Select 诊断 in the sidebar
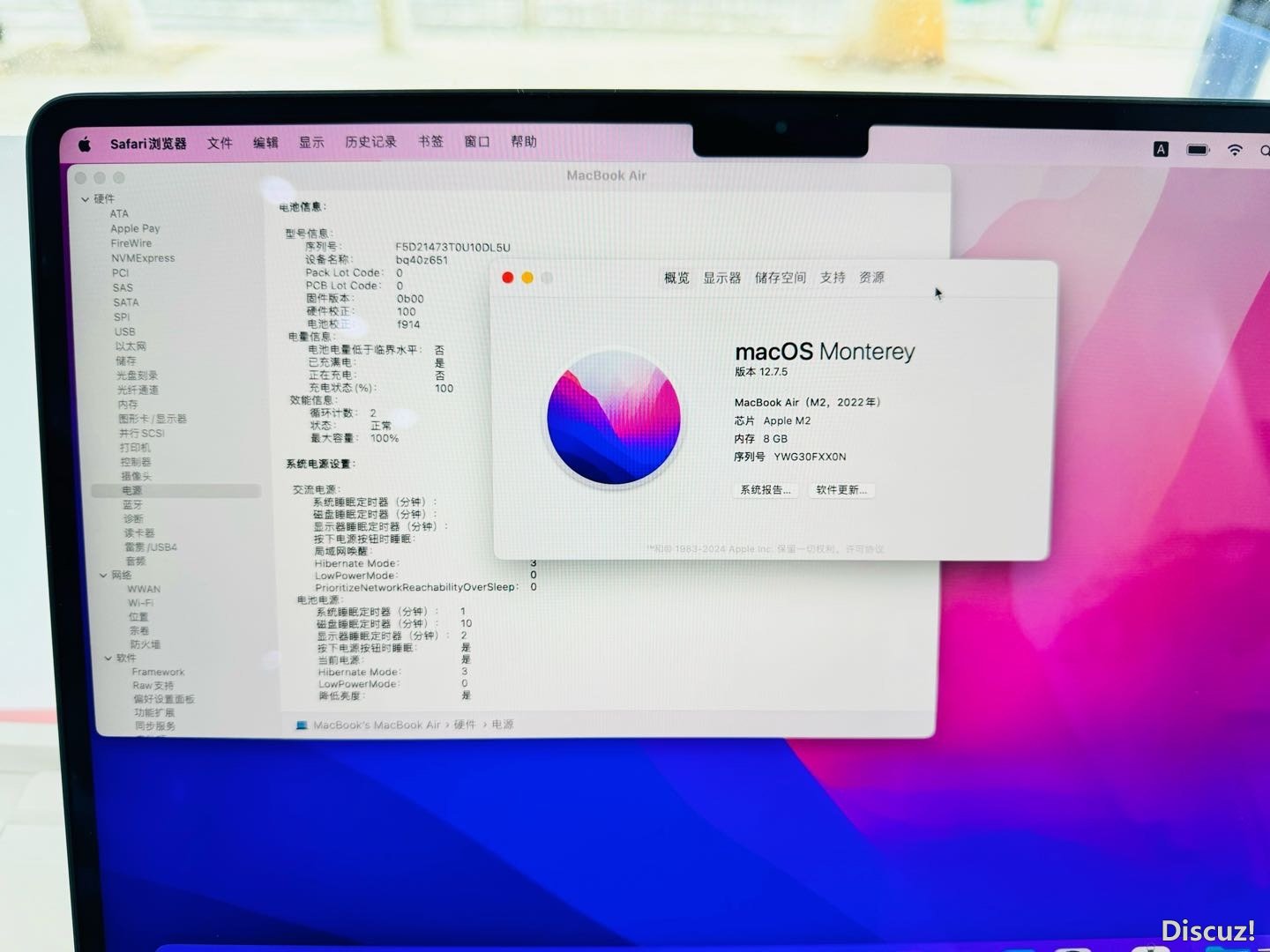Screen dimensions: 1270x952 [133, 519]
